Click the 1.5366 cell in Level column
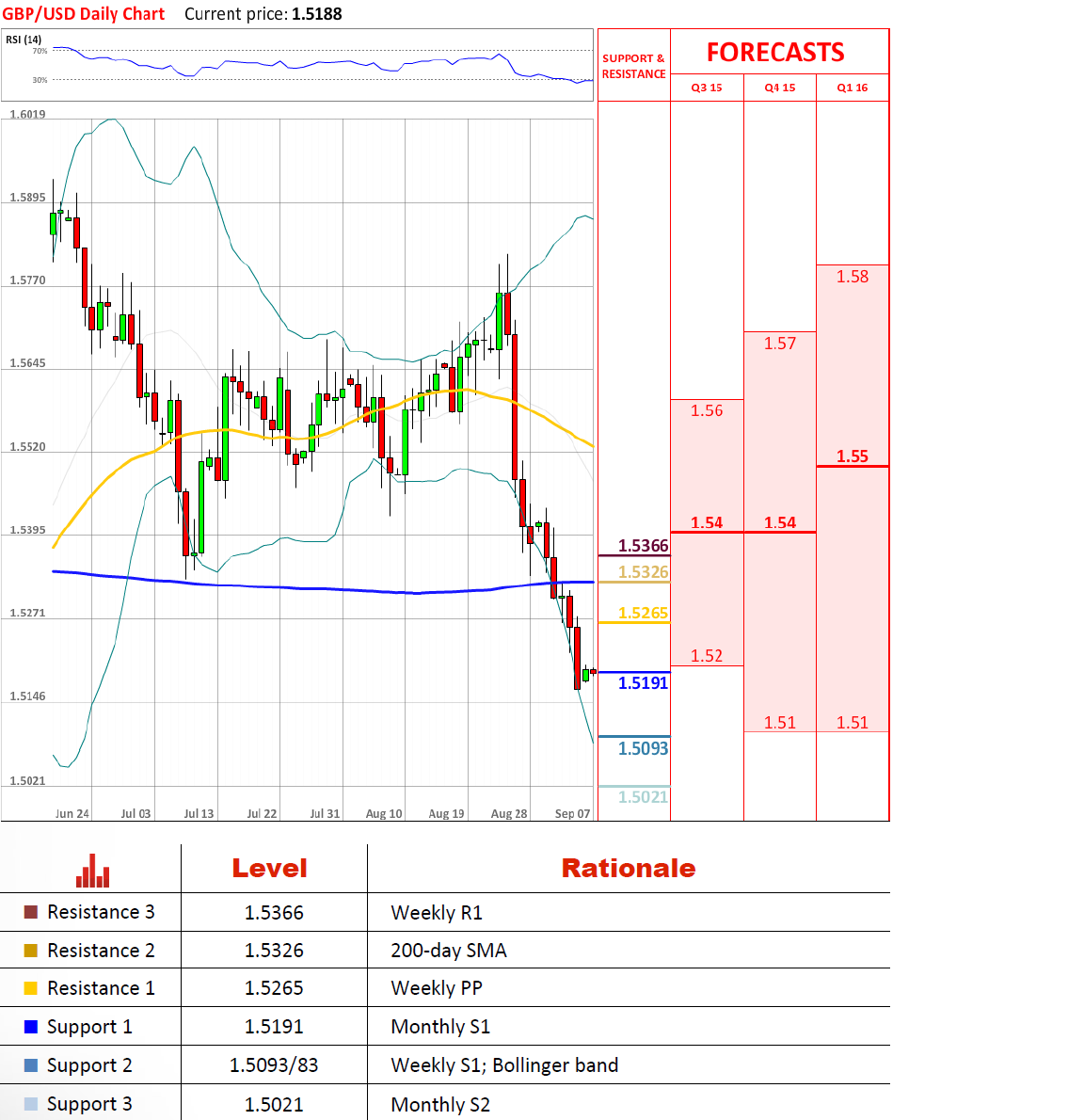Image resolution: width=1084 pixels, height=1120 pixels. (274, 913)
